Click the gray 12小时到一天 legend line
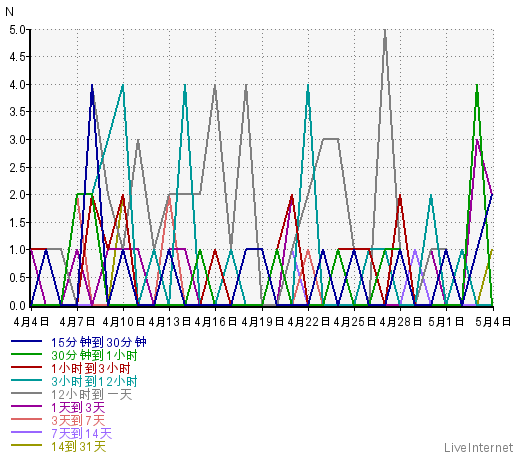This screenshot has width=520, height=457. 26,393
